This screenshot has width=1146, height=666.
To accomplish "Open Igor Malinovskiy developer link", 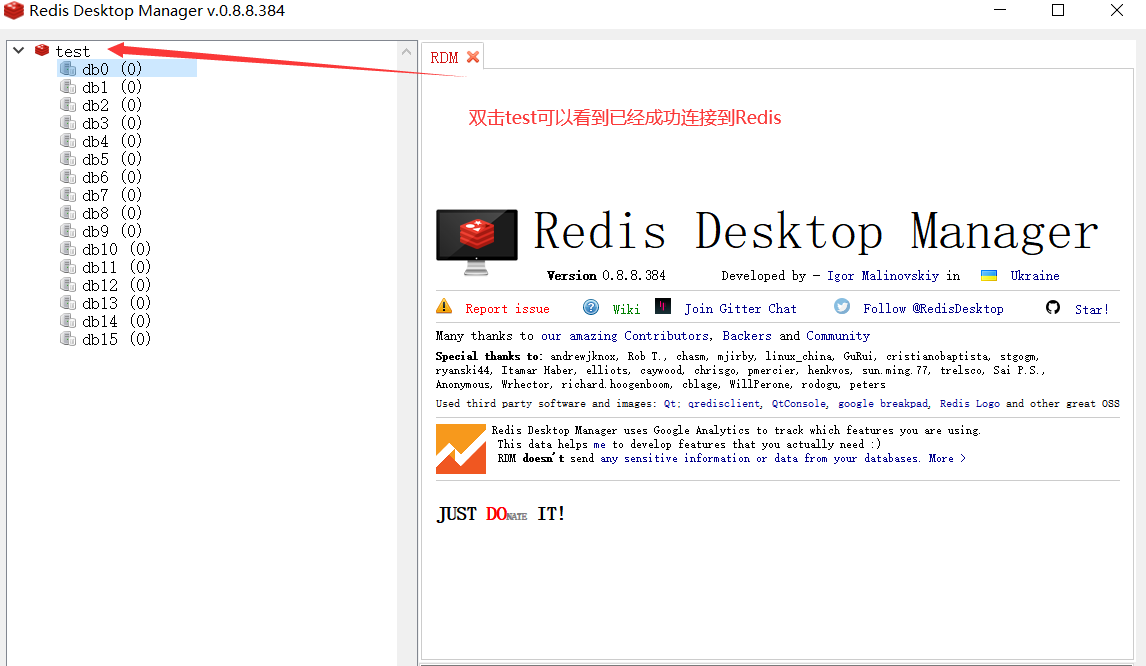I will pos(883,276).
